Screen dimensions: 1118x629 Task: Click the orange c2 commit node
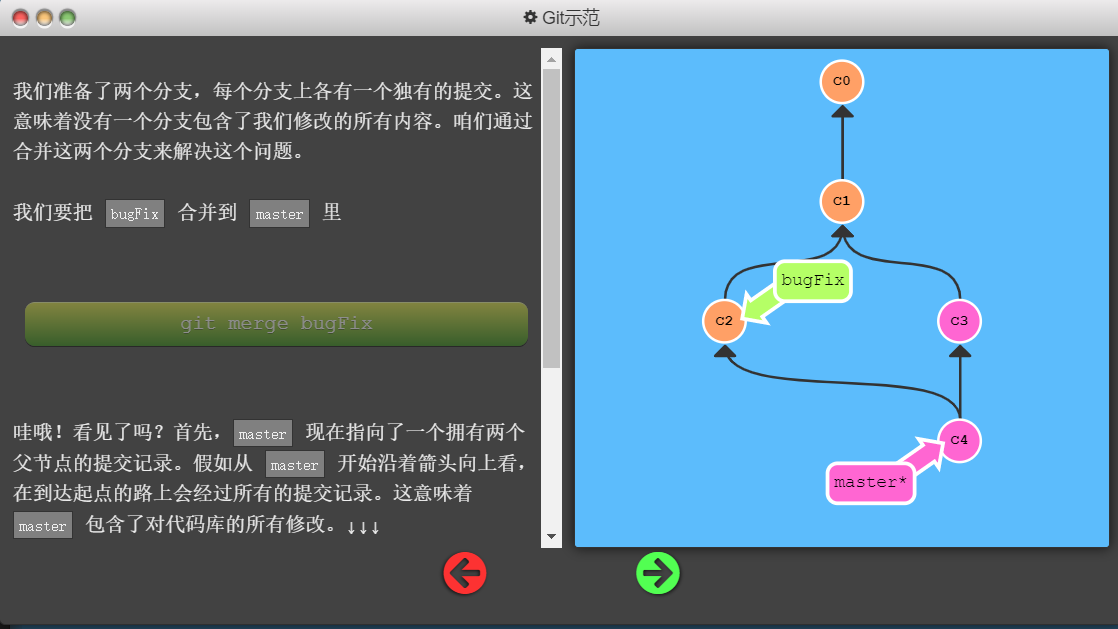point(724,321)
